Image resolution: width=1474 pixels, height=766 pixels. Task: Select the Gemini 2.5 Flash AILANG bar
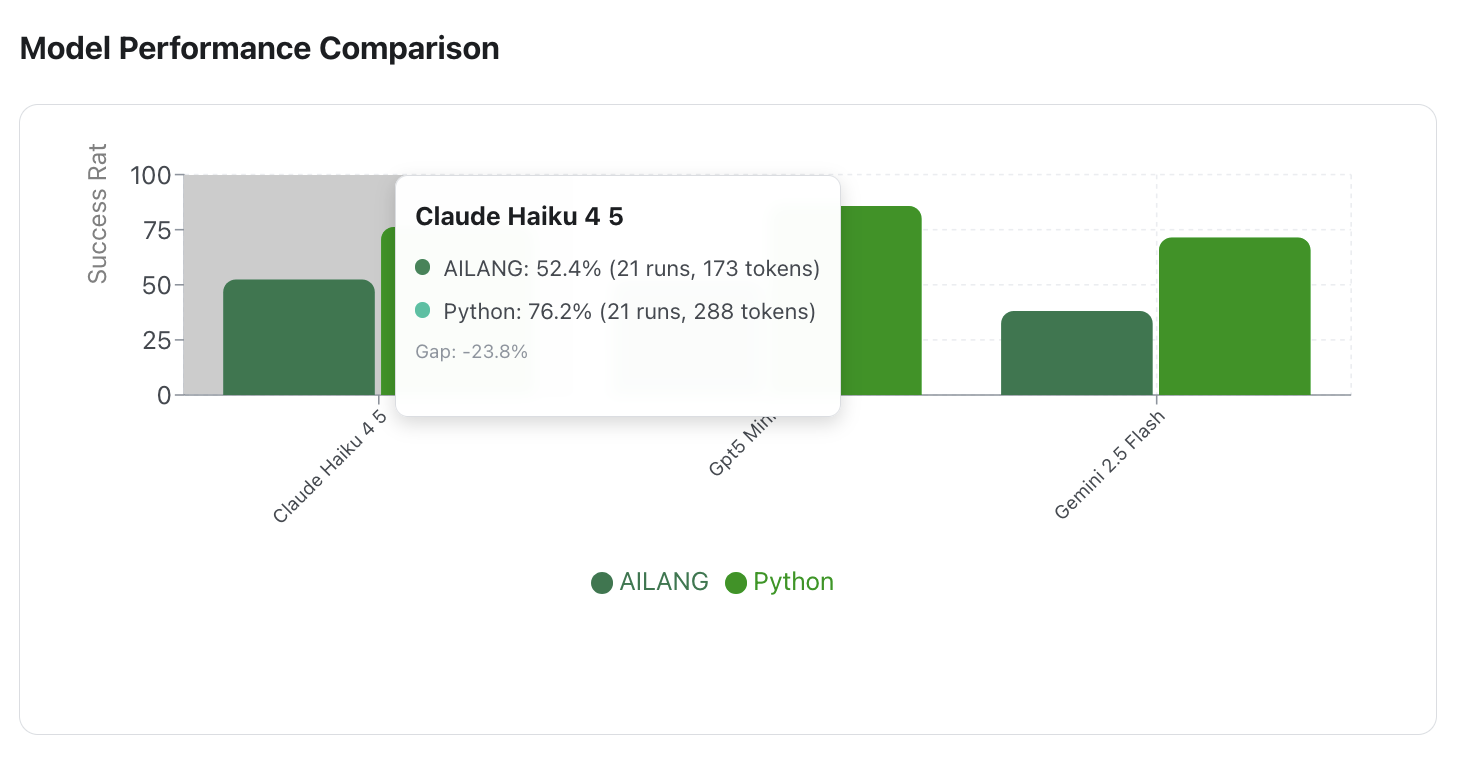click(x=1076, y=354)
